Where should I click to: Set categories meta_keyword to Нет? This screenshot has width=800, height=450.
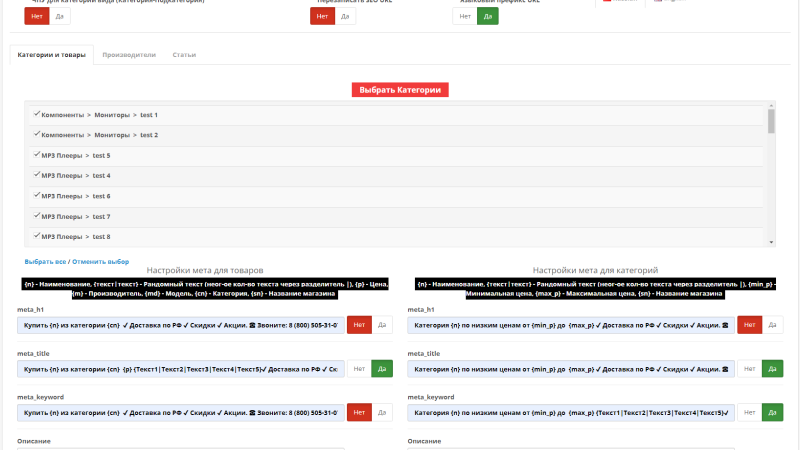click(749, 413)
